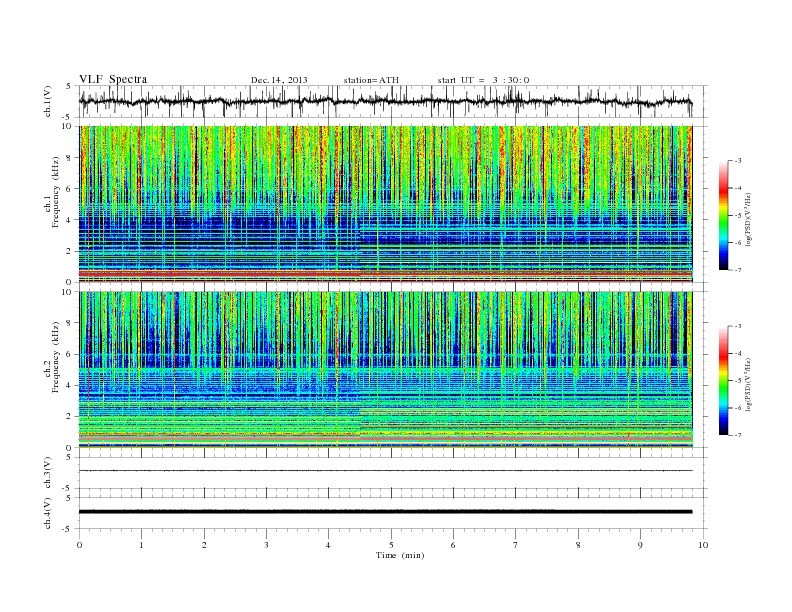Click the "station=ATH" header label

(371, 80)
